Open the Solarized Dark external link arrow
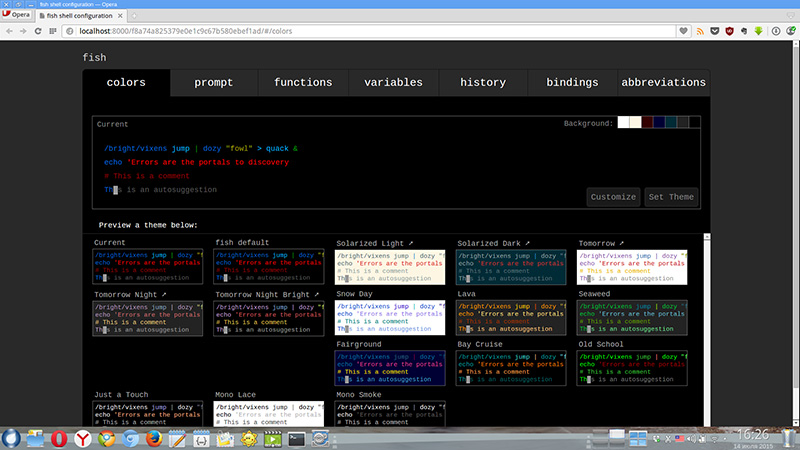Screen dimensions: 800x450 (528, 243)
